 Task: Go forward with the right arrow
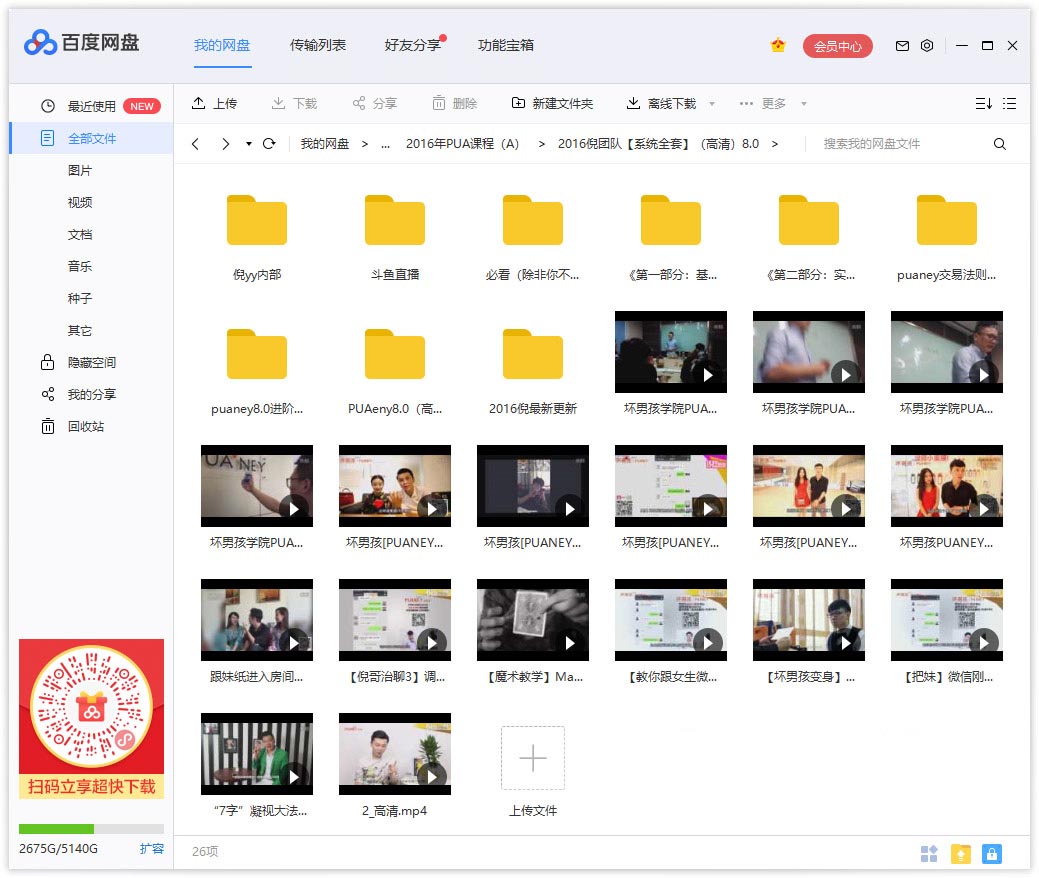click(x=225, y=144)
